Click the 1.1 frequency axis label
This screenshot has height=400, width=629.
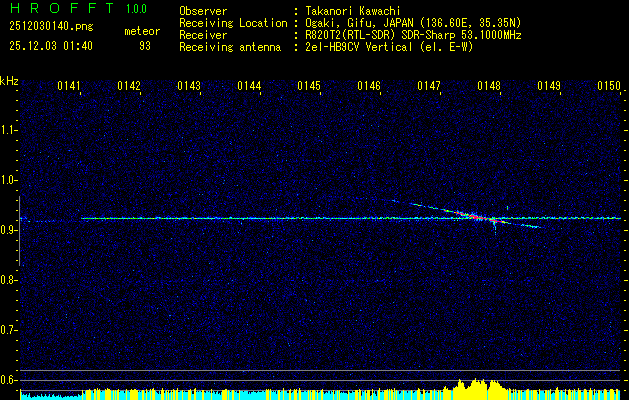tap(9, 130)
